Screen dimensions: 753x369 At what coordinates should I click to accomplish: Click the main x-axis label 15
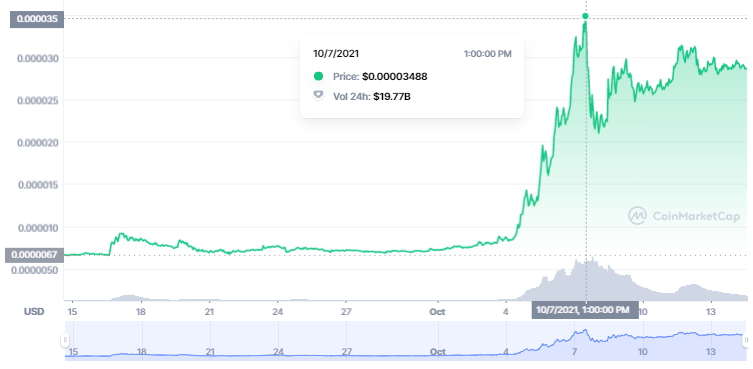point(72,312)
